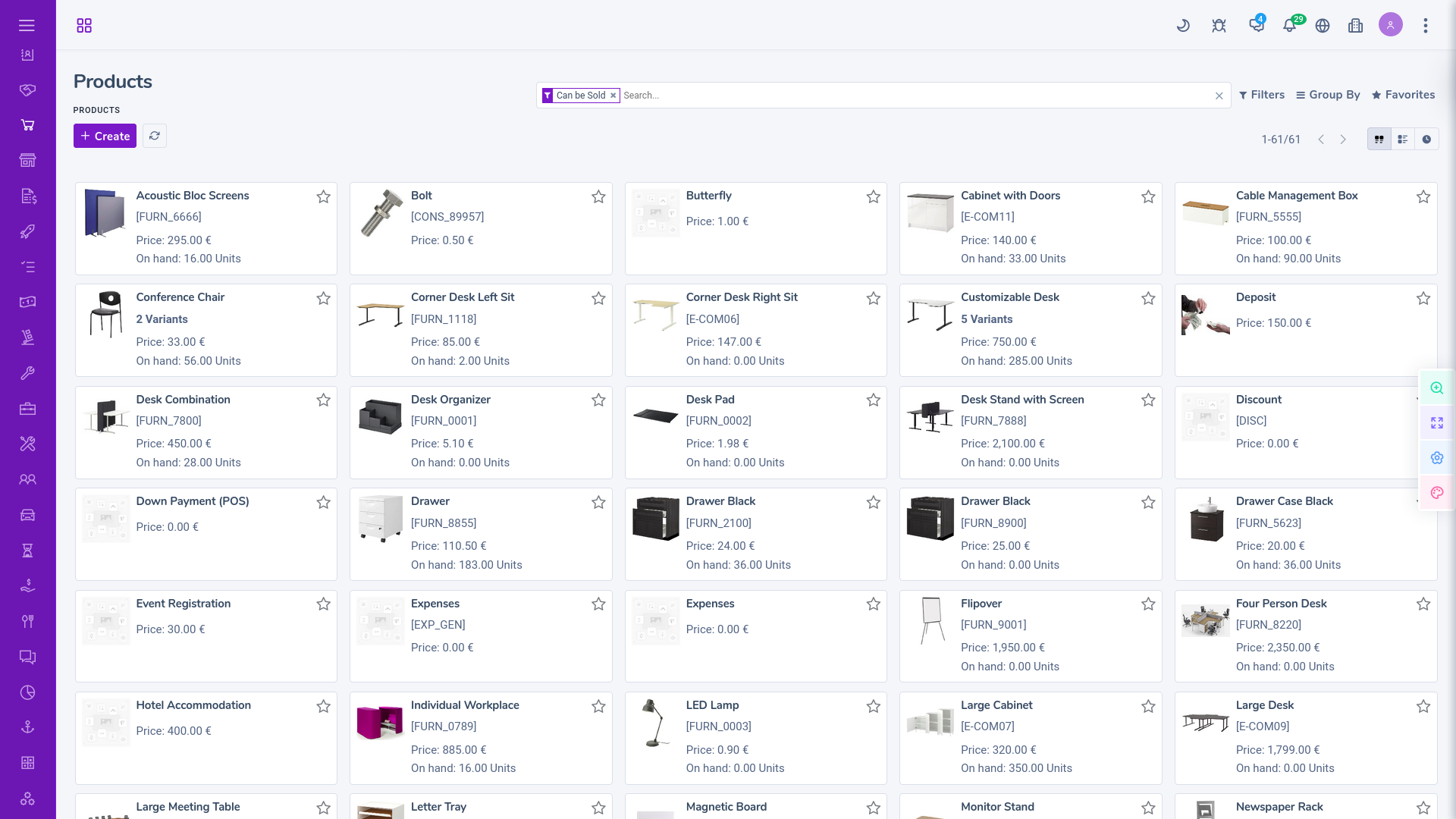
Task: Open the pie chart sidebar icon
Action: 27,692
